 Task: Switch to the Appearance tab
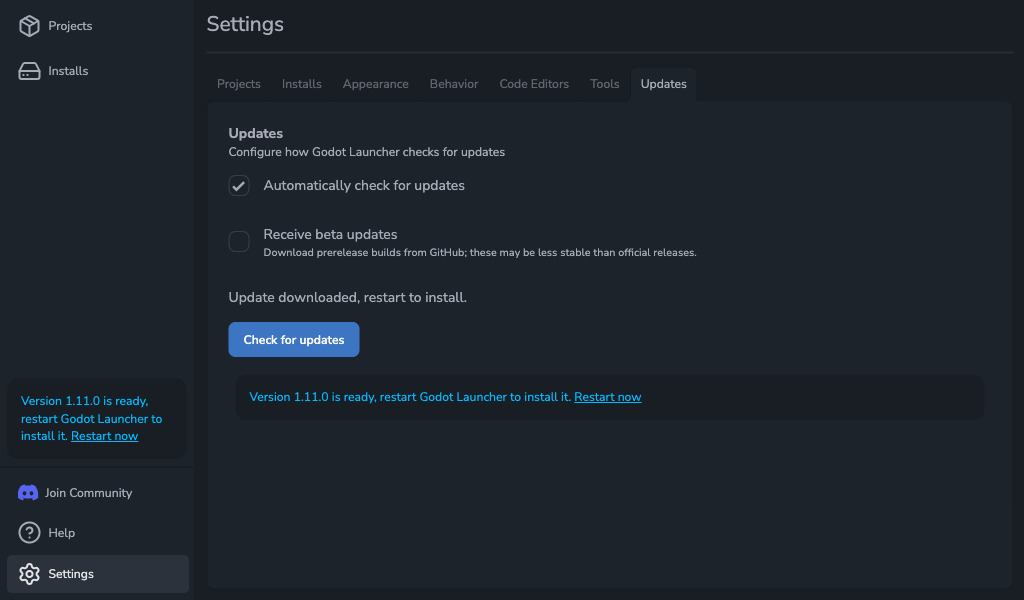tap(376, 84)
